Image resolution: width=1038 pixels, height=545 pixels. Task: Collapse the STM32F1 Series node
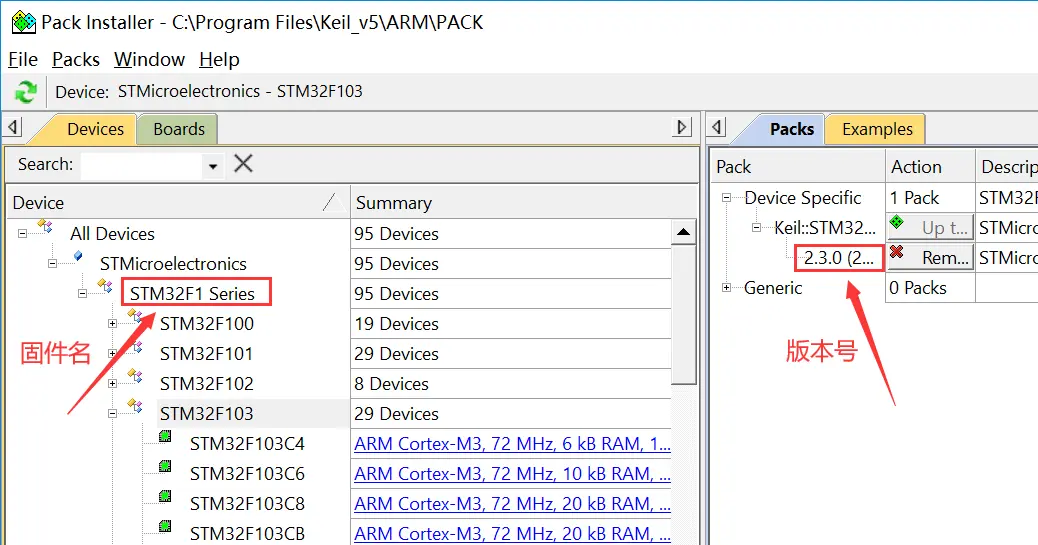(82, 293)
